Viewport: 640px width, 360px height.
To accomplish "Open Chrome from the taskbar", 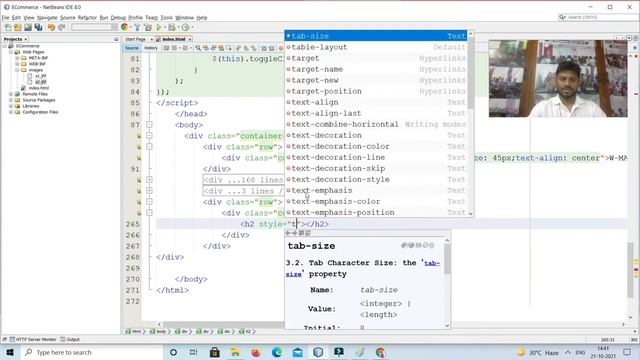I will click(x=380, y=352).
